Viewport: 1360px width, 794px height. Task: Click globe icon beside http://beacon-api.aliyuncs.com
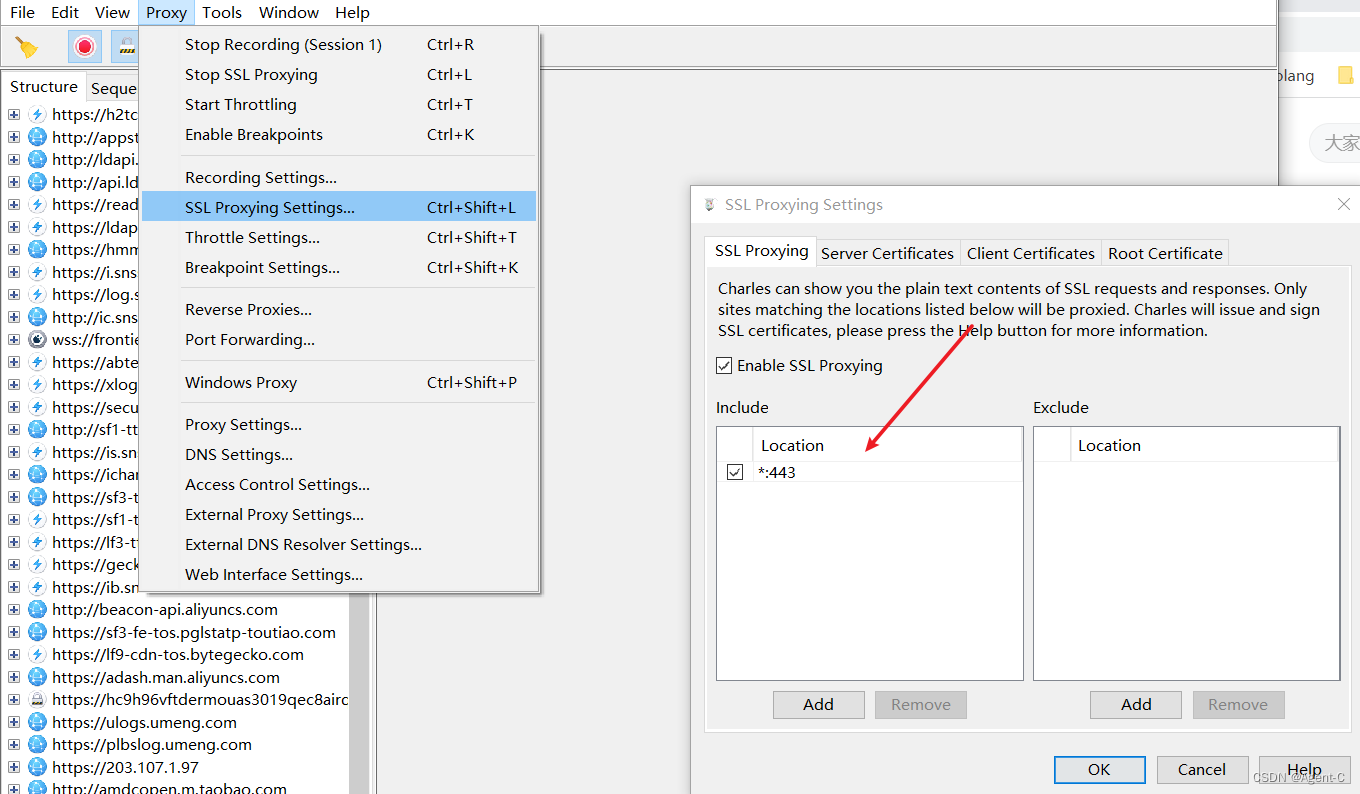(x=37, y=609)
